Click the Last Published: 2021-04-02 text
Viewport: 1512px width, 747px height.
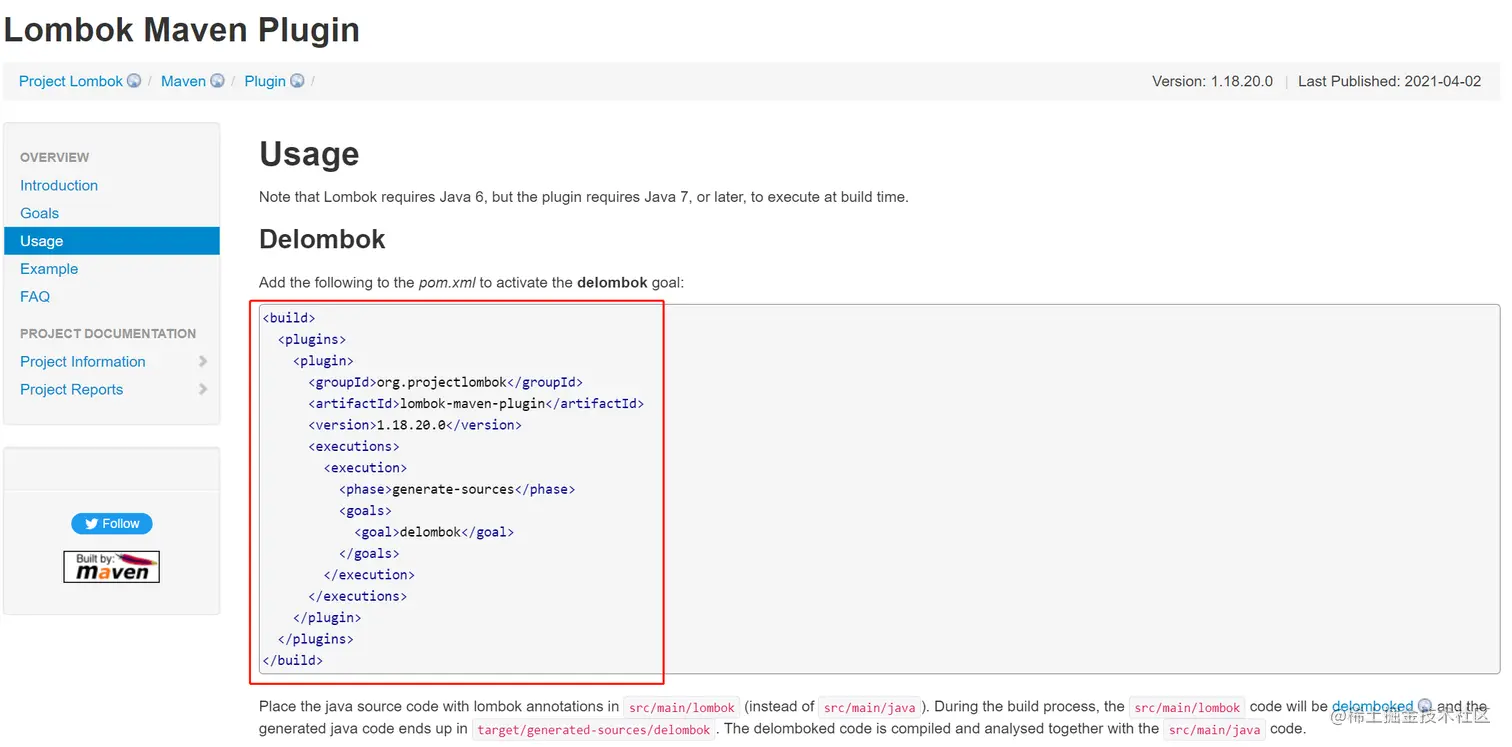tap(1389, 81)
